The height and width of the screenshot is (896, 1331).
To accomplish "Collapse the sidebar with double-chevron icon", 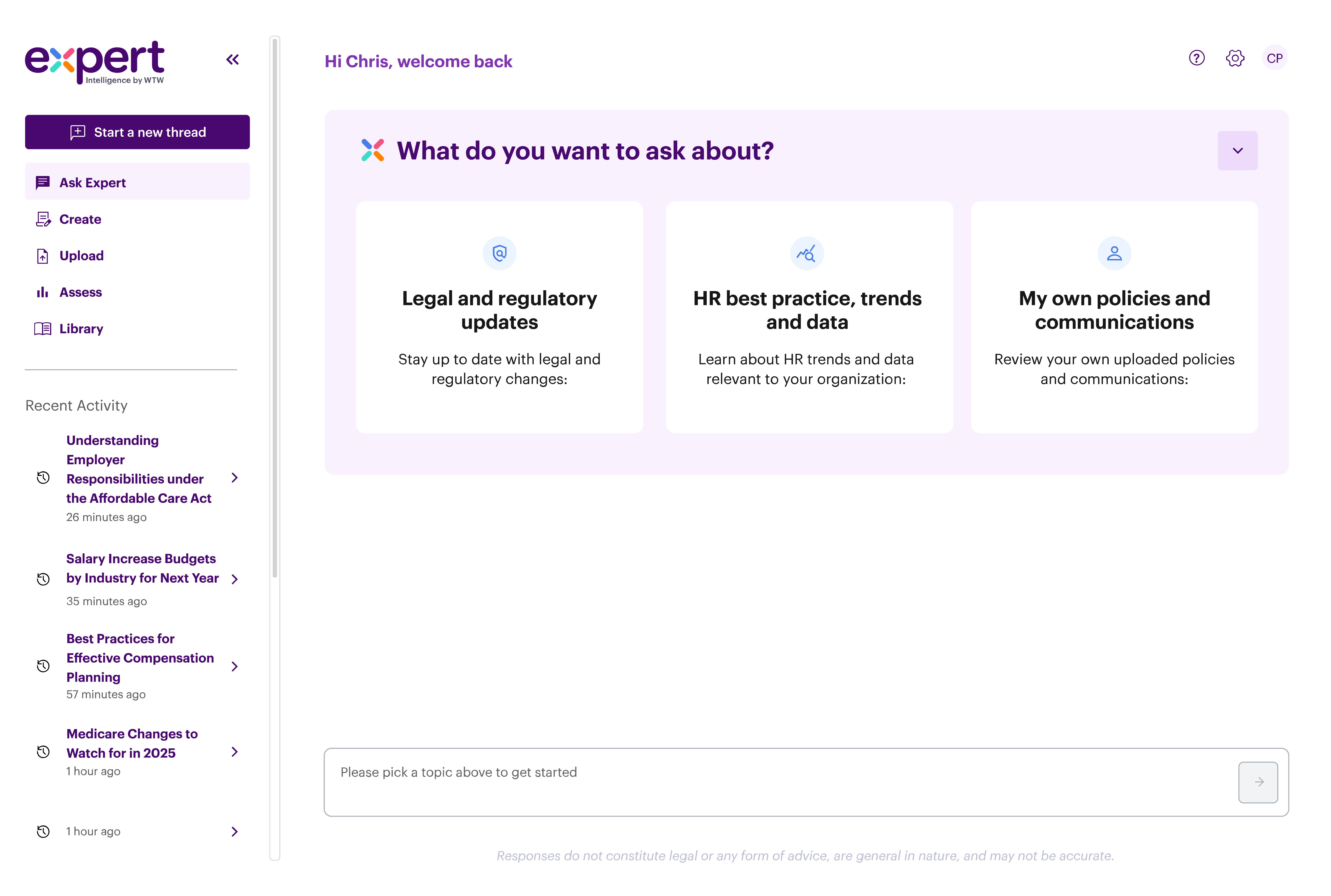I will 232,59.
